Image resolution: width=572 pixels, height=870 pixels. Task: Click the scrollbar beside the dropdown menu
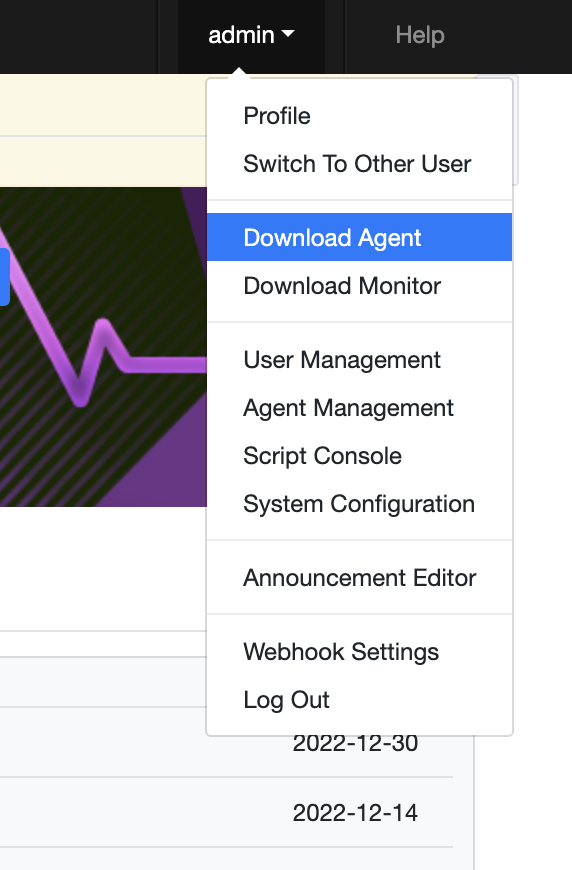pyautogui.click(x=515, y=130)
